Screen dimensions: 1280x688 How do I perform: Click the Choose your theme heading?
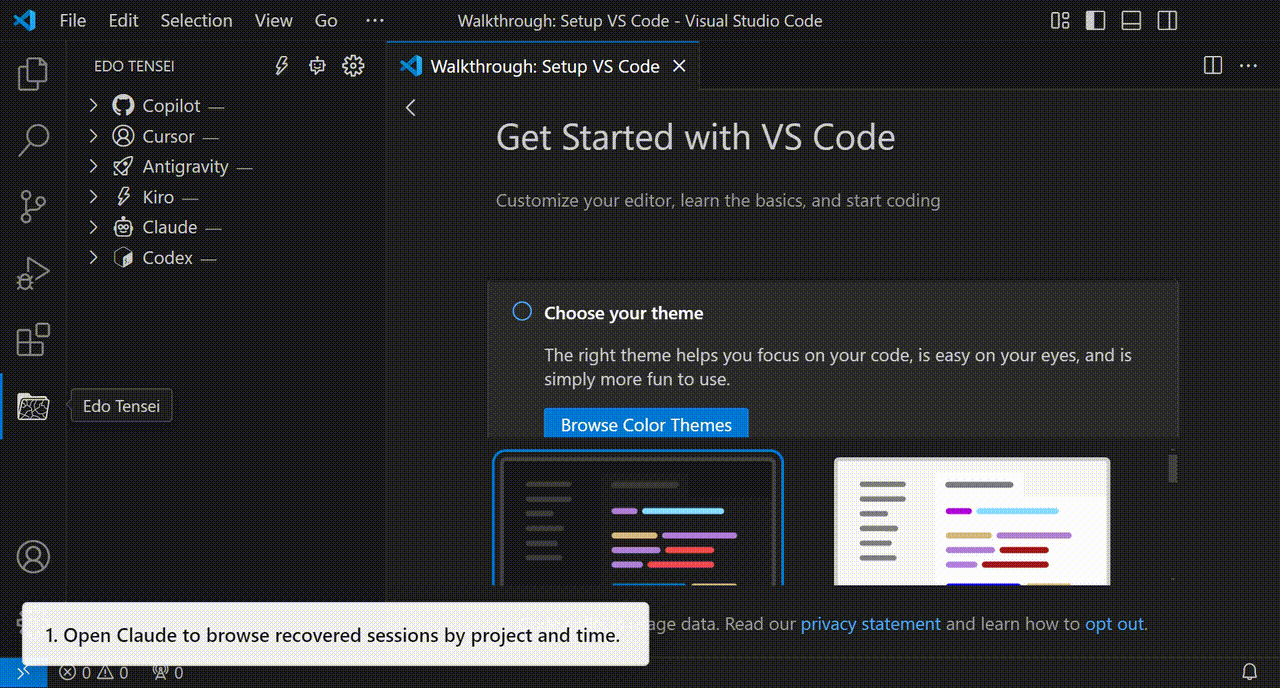tap(624, 313)
